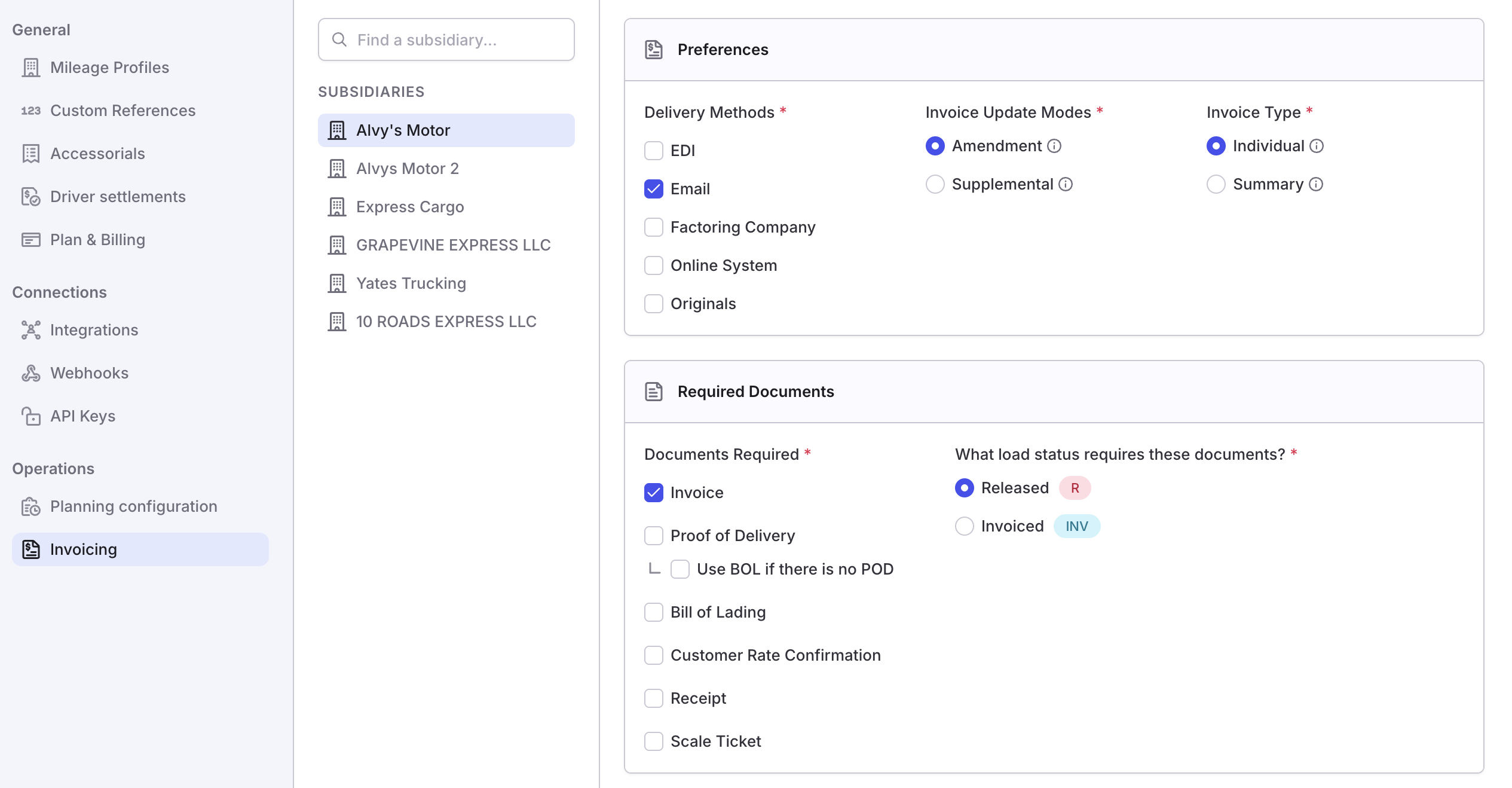Image resolution: width=1512 pixels, height=788 pixels.
Task: Check the Factoring Company option
Action: (x=654, y=227)
